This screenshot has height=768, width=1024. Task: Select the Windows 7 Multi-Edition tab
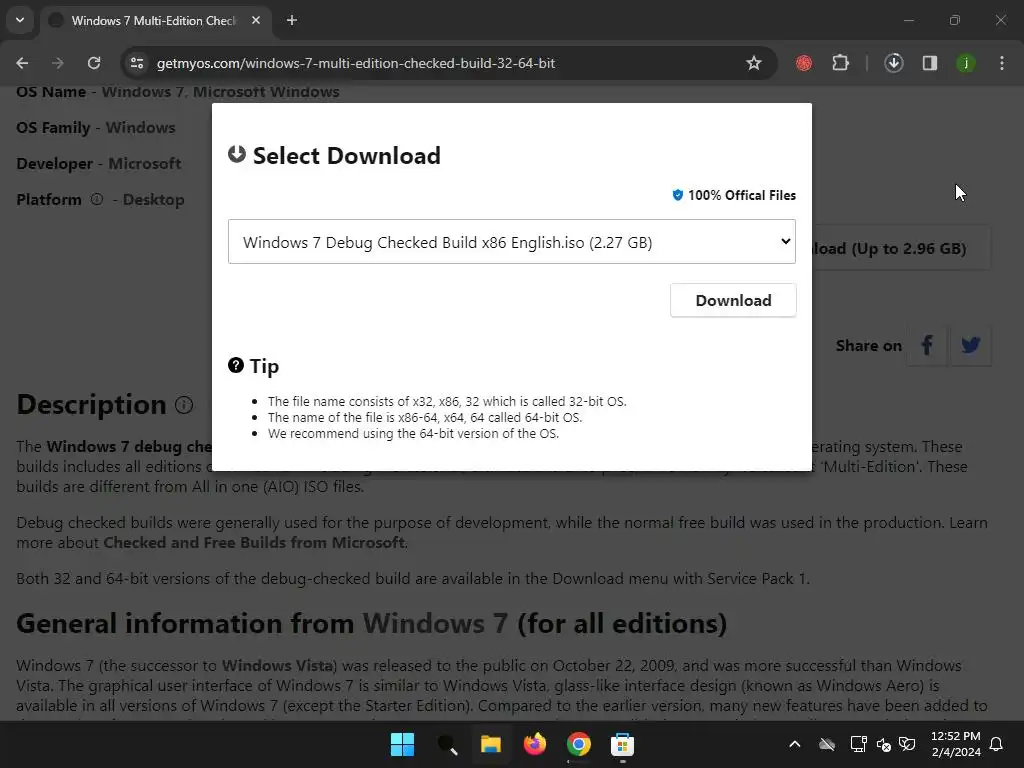click(x=155, y=20)
